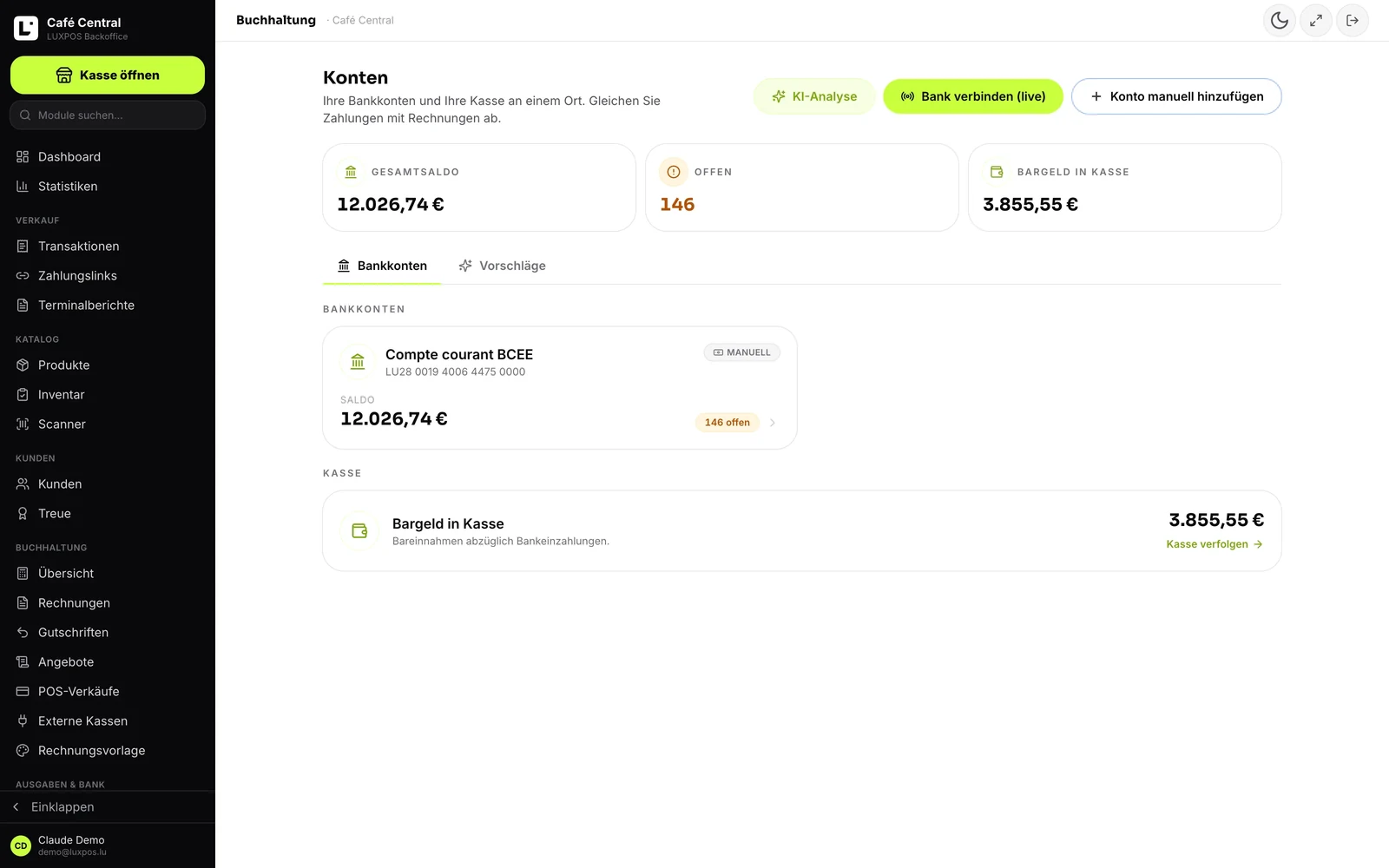This screenshot has height=868, width=1389.
Task: Click the Offen warning circle icon
Action: pyautogui.click(x=674, y=172)
